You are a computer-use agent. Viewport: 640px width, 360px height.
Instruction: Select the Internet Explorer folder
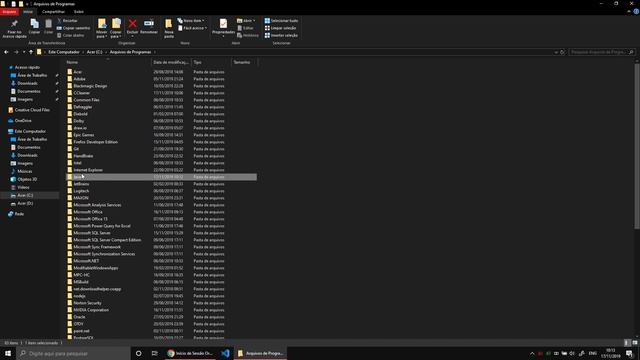tap(161, 170)
